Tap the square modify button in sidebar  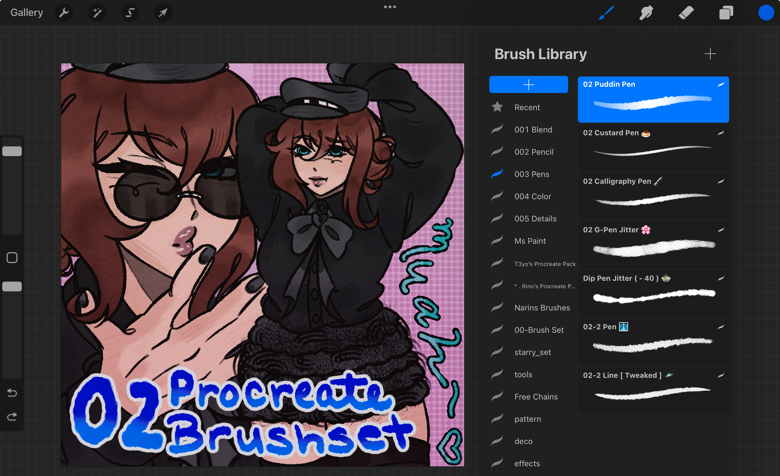(x=12, y=257)
